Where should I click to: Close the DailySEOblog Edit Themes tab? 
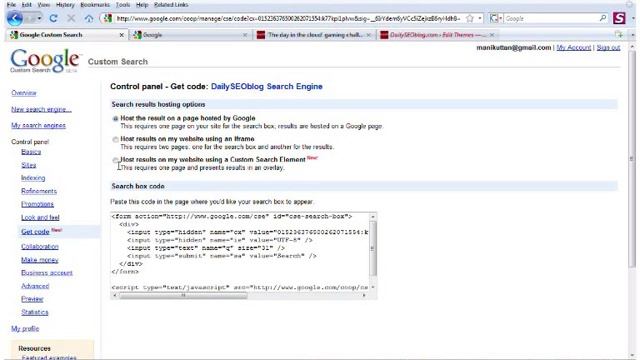pos(492,35)
